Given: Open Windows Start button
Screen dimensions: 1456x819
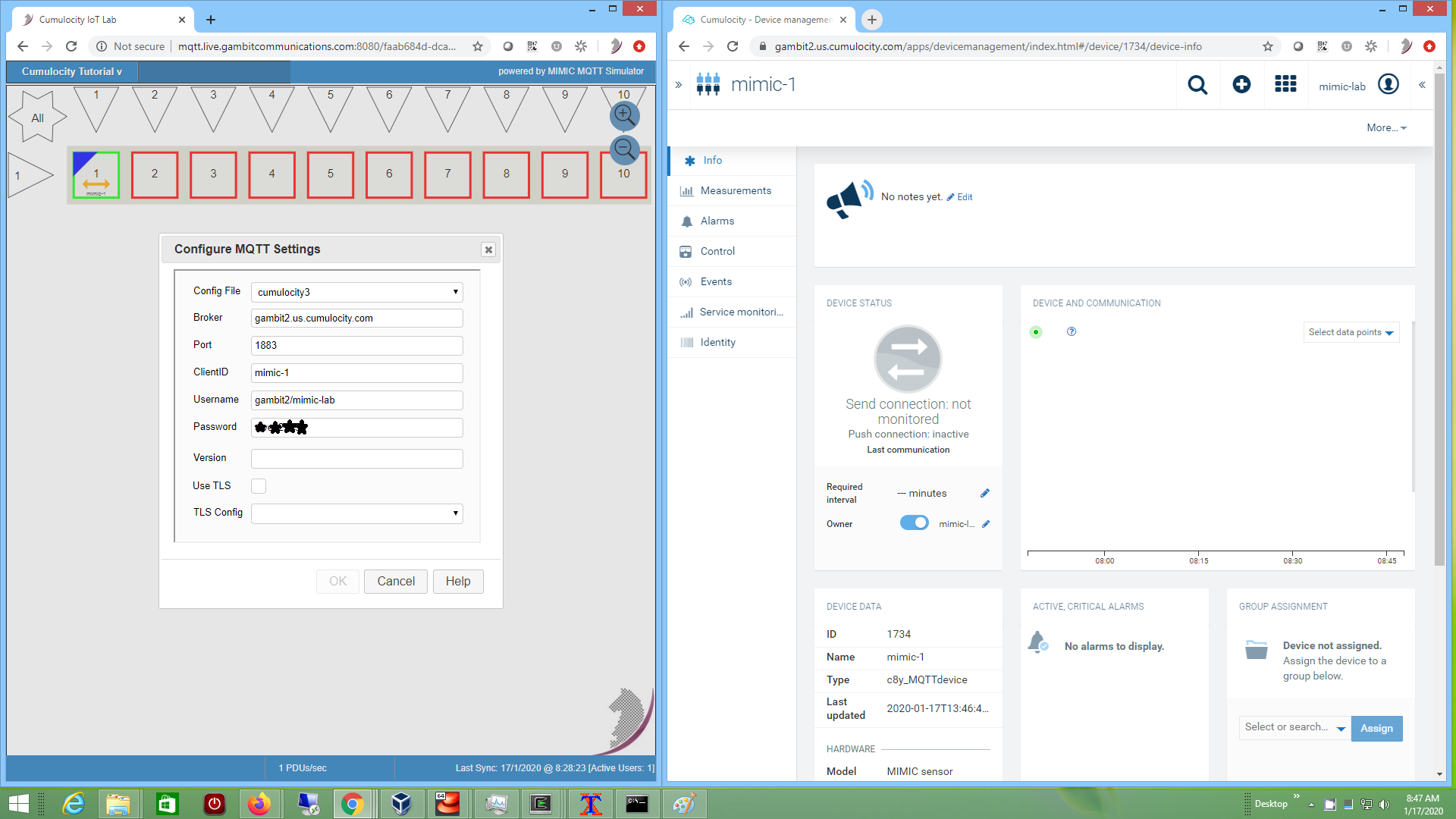Looking at the screenshot, I should click(18, 804).
